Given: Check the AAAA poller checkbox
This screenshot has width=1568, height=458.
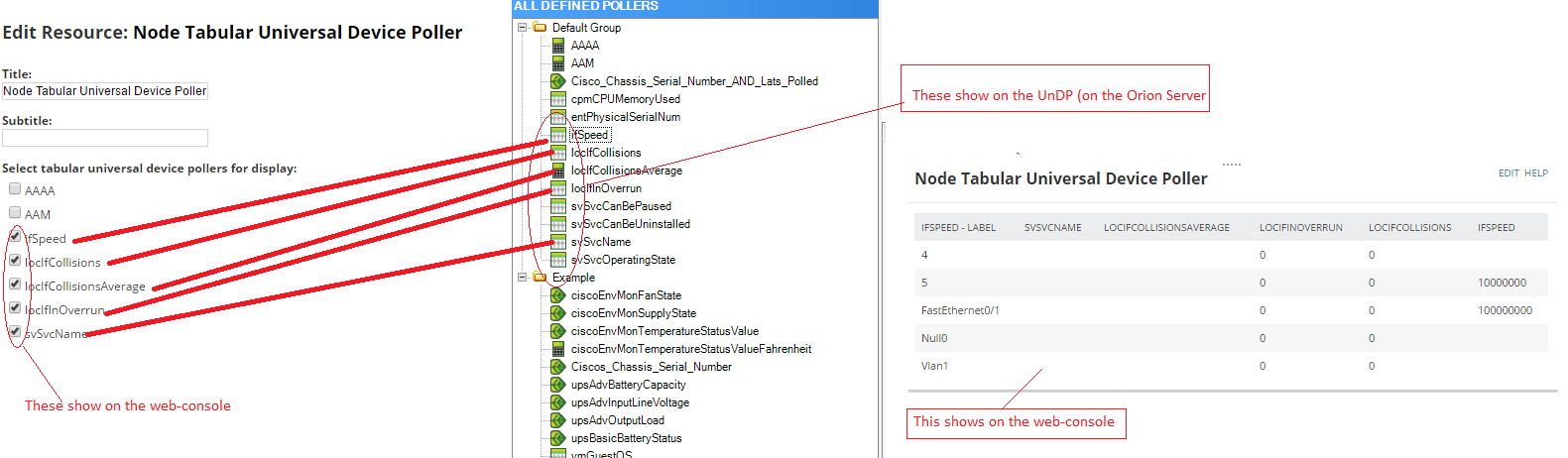Looking at the screenshot, I should [x=15, y=188].
